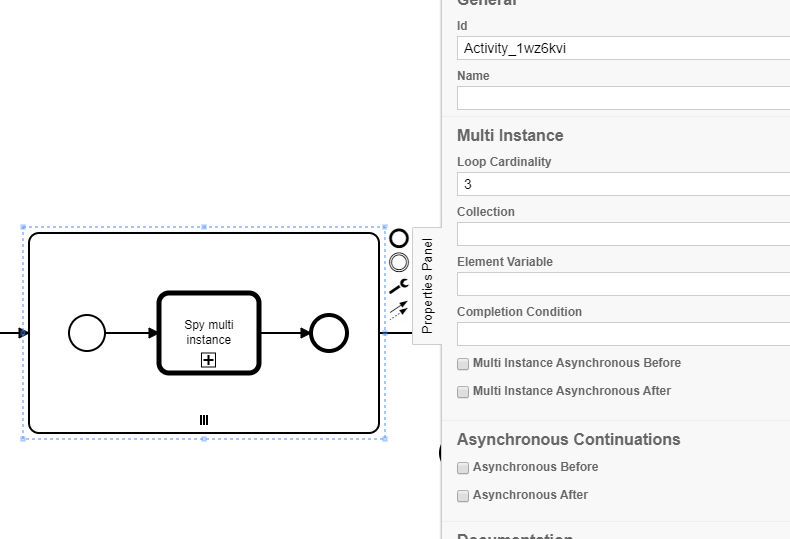Viewport: 790px width, 539px height.
Task: Open the wrench change-type tool
Action: tap(399, 286)
